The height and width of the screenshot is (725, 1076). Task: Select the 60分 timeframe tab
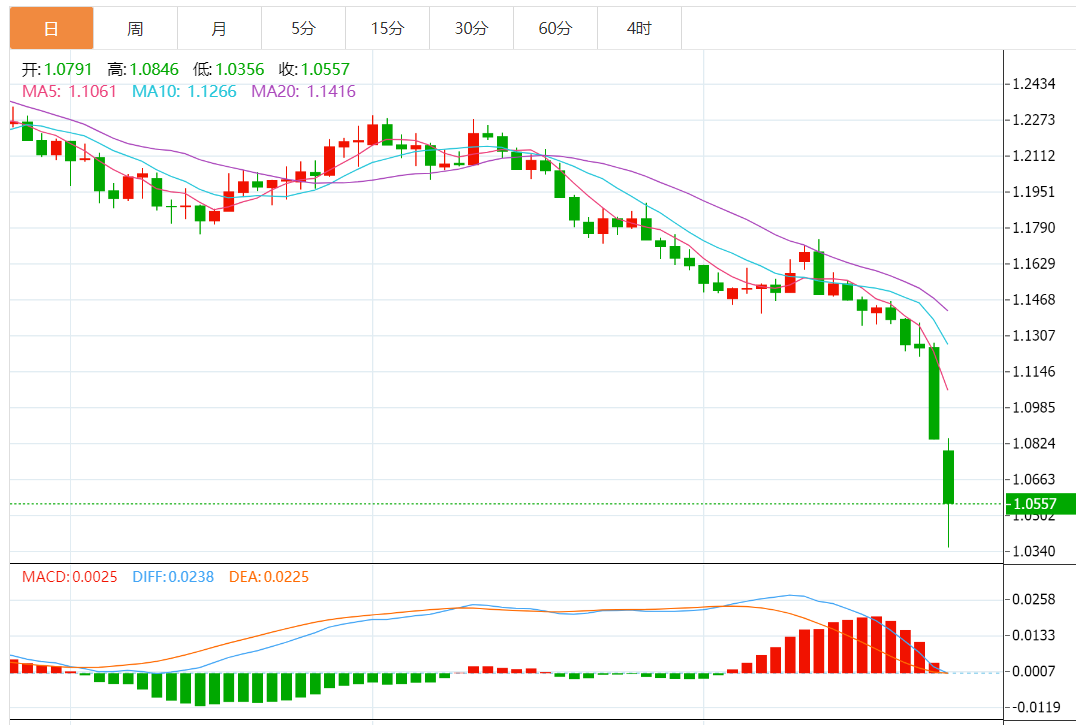pos(555,28)
